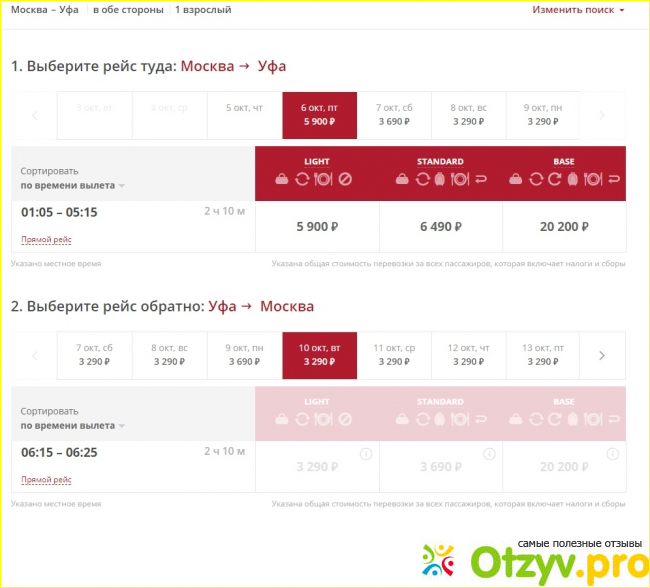
Task: Select outbound date 9 окт, пн
Action: [x=543, y=115]
